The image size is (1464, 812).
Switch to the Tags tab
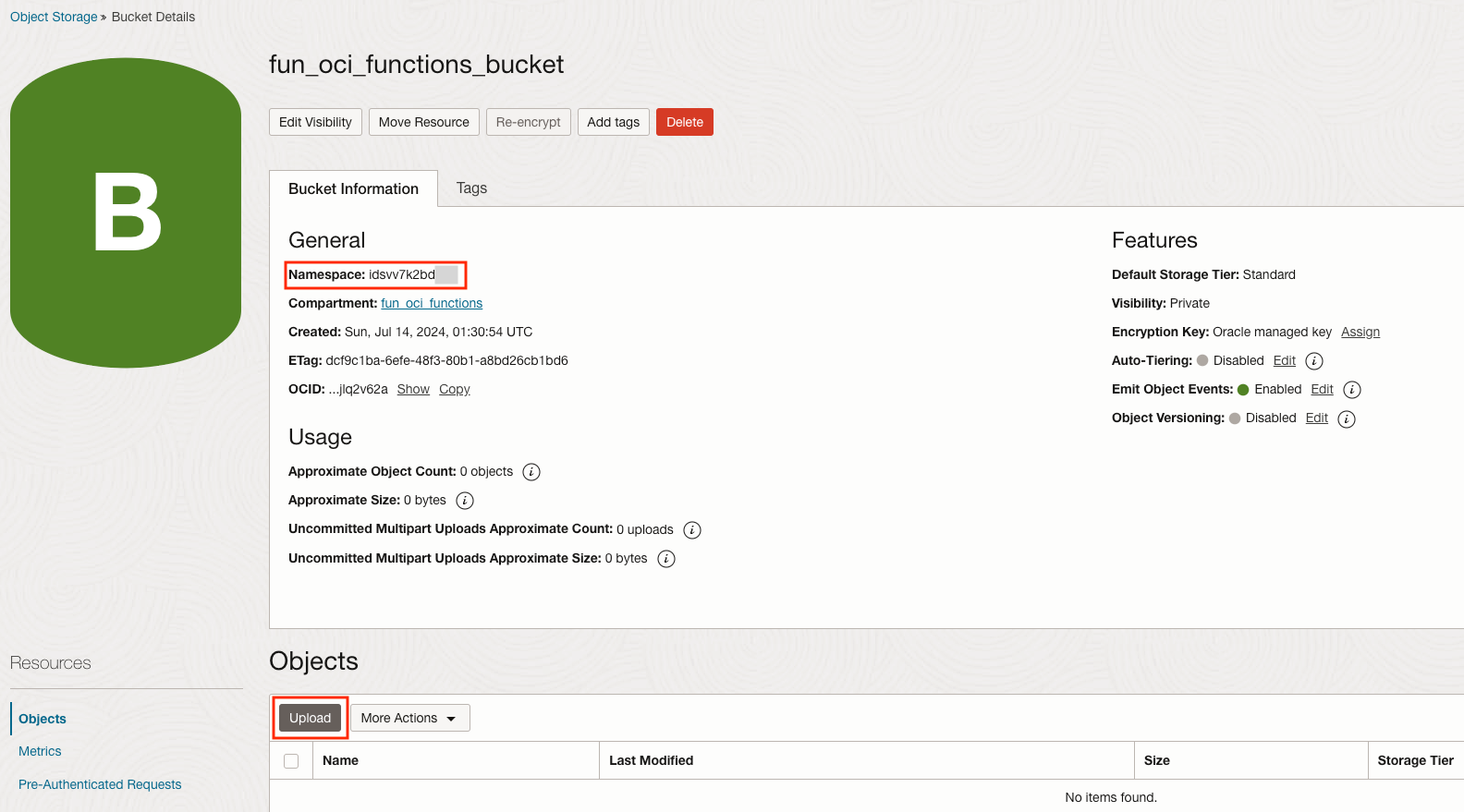click(471, 188)
